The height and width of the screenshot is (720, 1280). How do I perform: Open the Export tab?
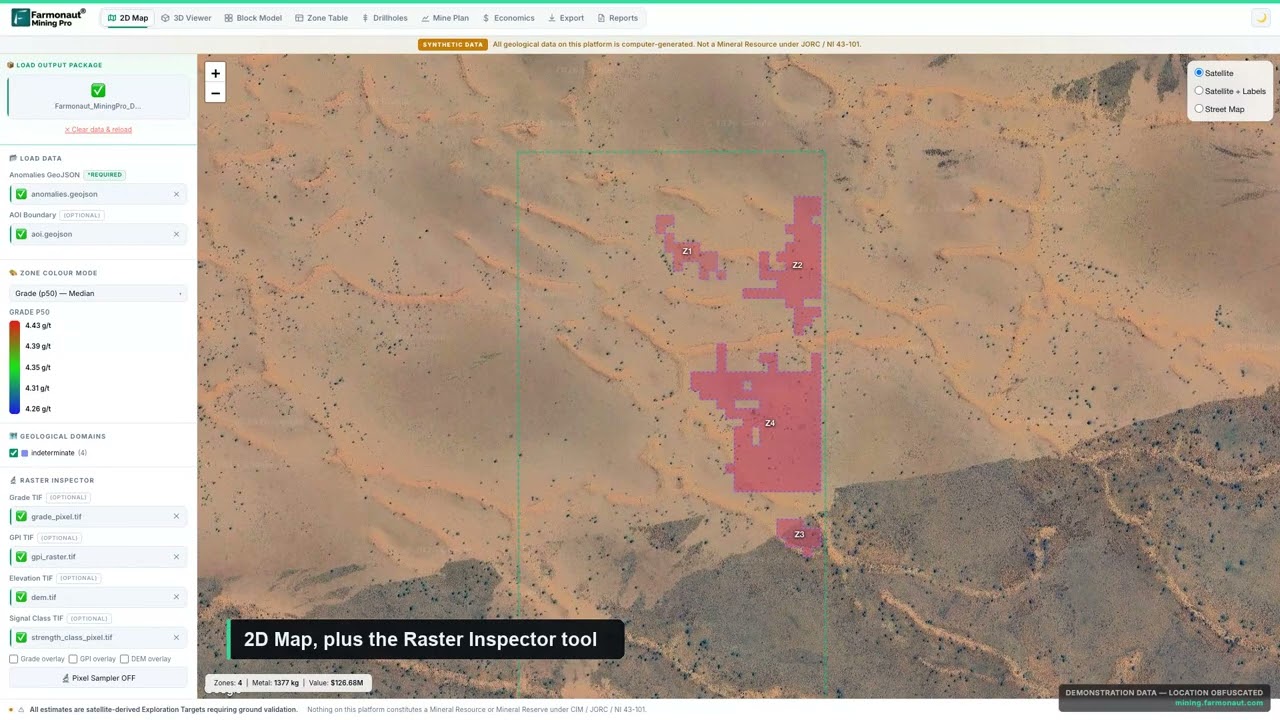566,18
